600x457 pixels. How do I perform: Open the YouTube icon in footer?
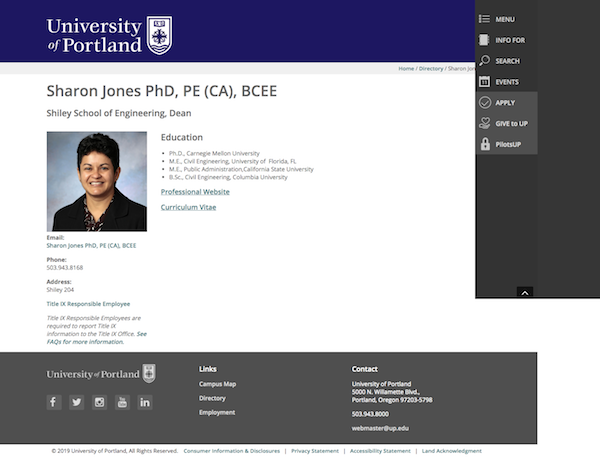click(x=122, y=402)
